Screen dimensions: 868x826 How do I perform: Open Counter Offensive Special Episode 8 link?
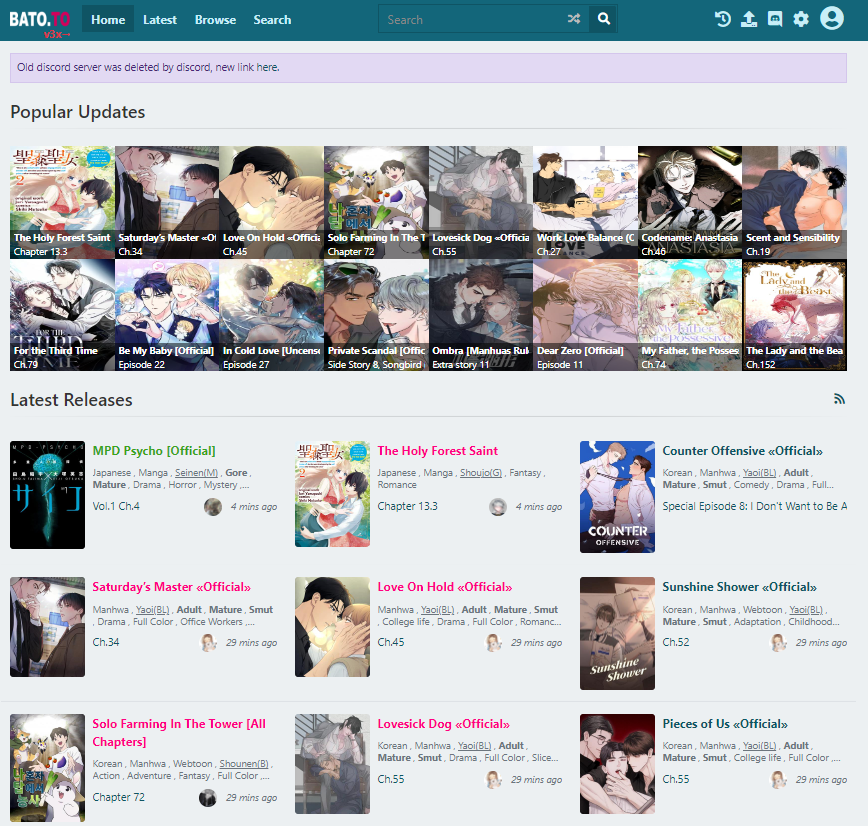coord(755,506)
